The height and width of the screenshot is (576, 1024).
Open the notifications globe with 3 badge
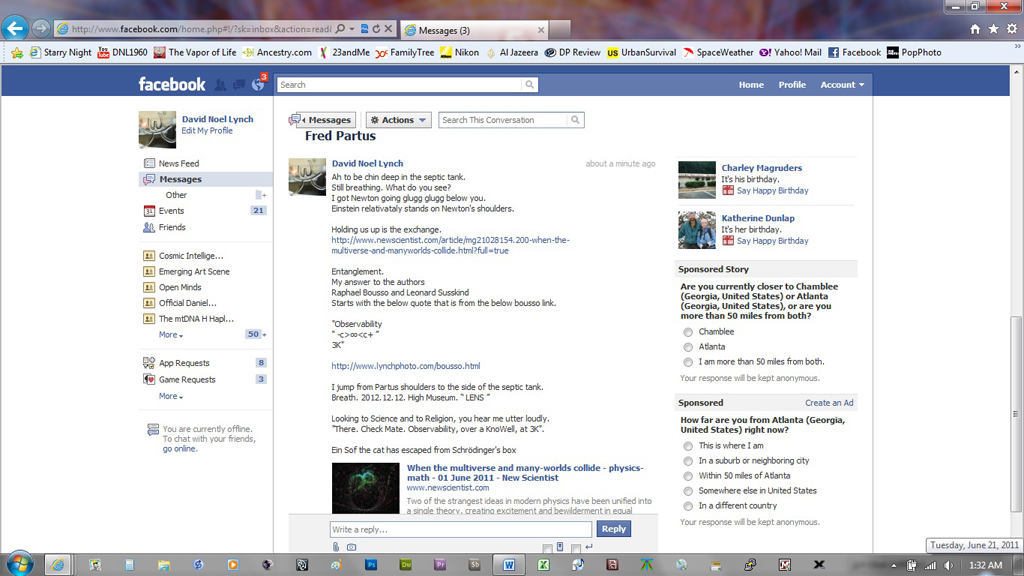(258, 84)
